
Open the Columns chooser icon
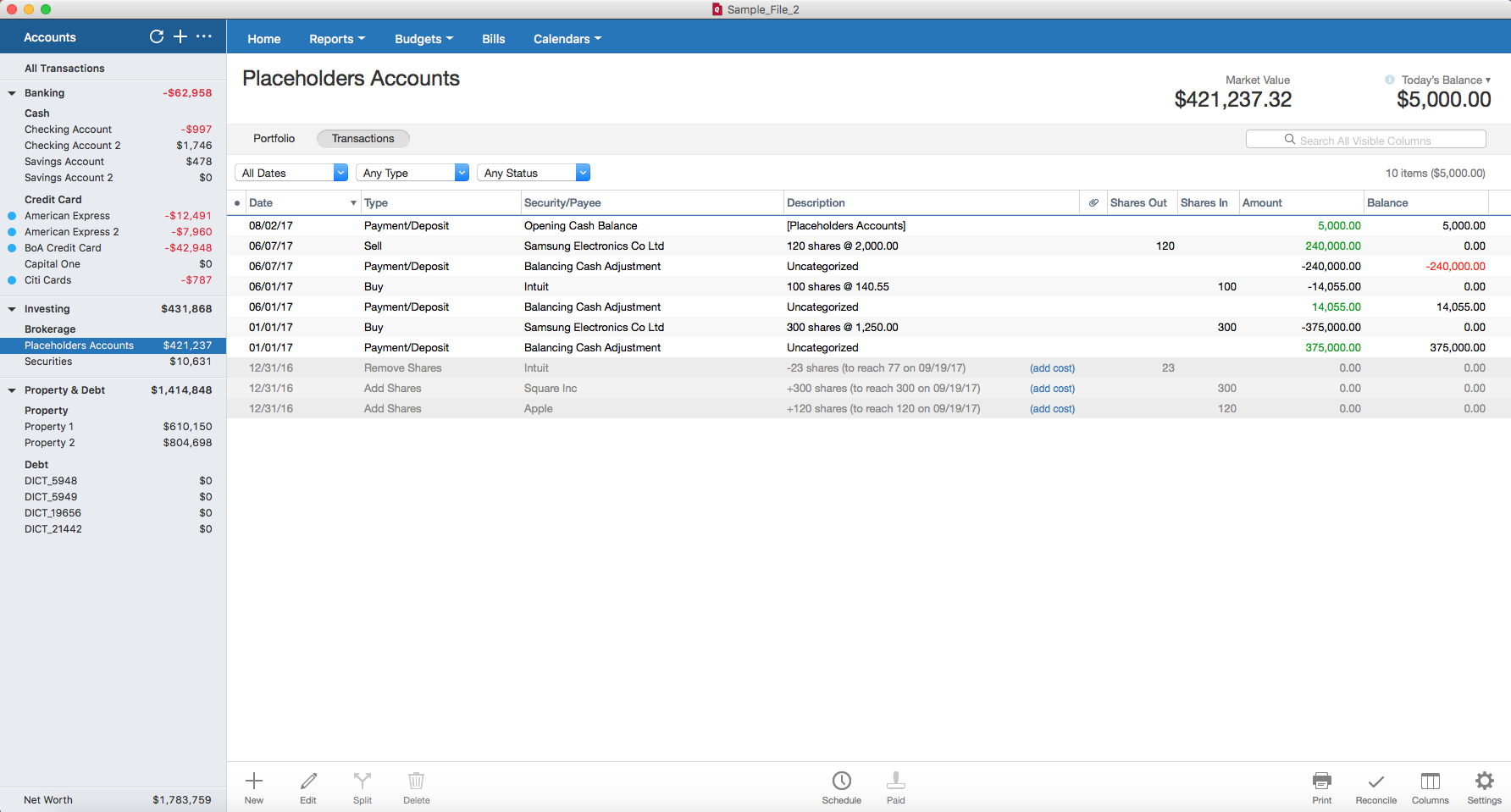tap(1430, 782)
